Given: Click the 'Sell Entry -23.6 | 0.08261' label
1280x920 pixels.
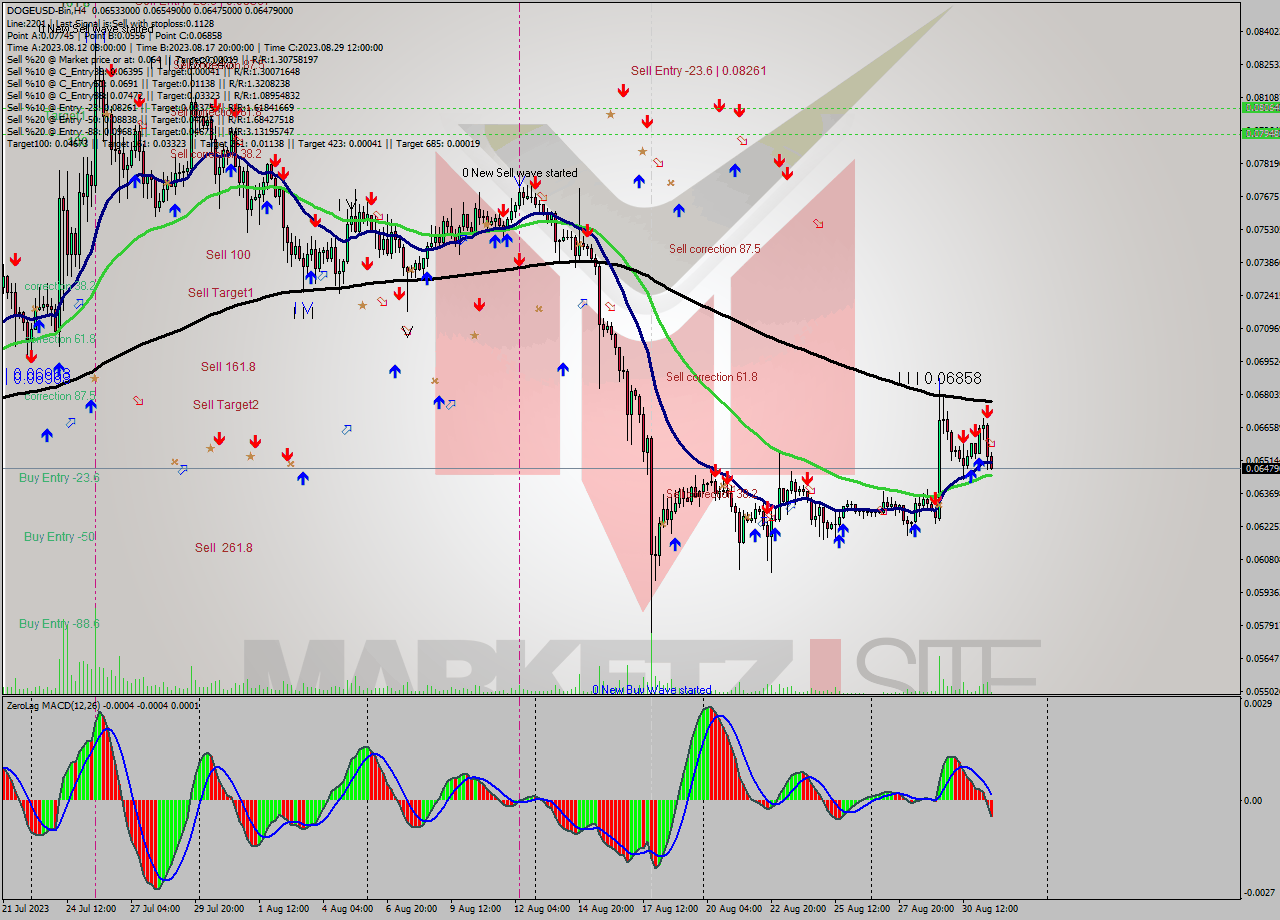Looking at the screenshot, I should tap(699, 71).
